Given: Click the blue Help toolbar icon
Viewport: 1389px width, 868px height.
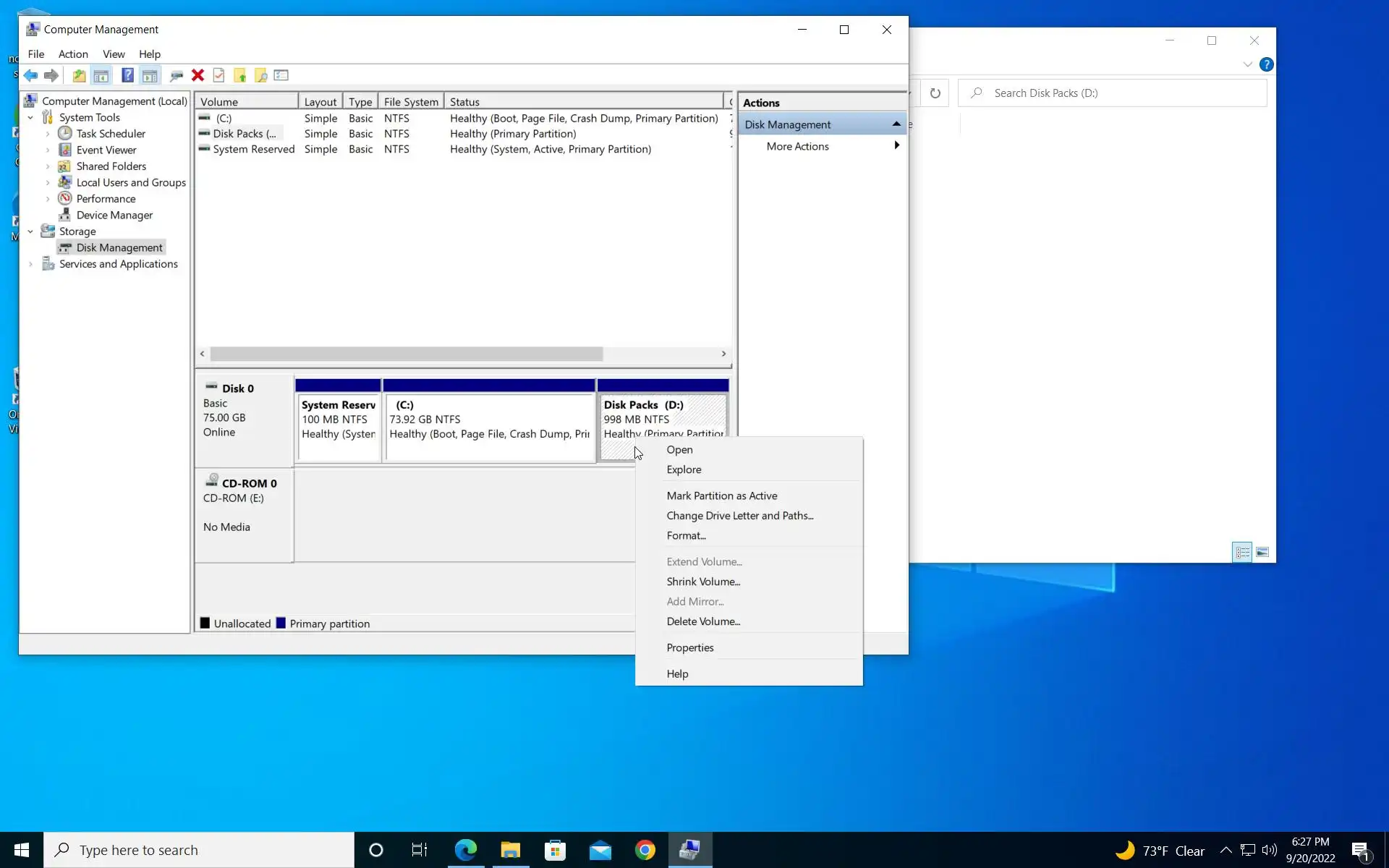Looking at the screenshot, I should tap(127, 75).
